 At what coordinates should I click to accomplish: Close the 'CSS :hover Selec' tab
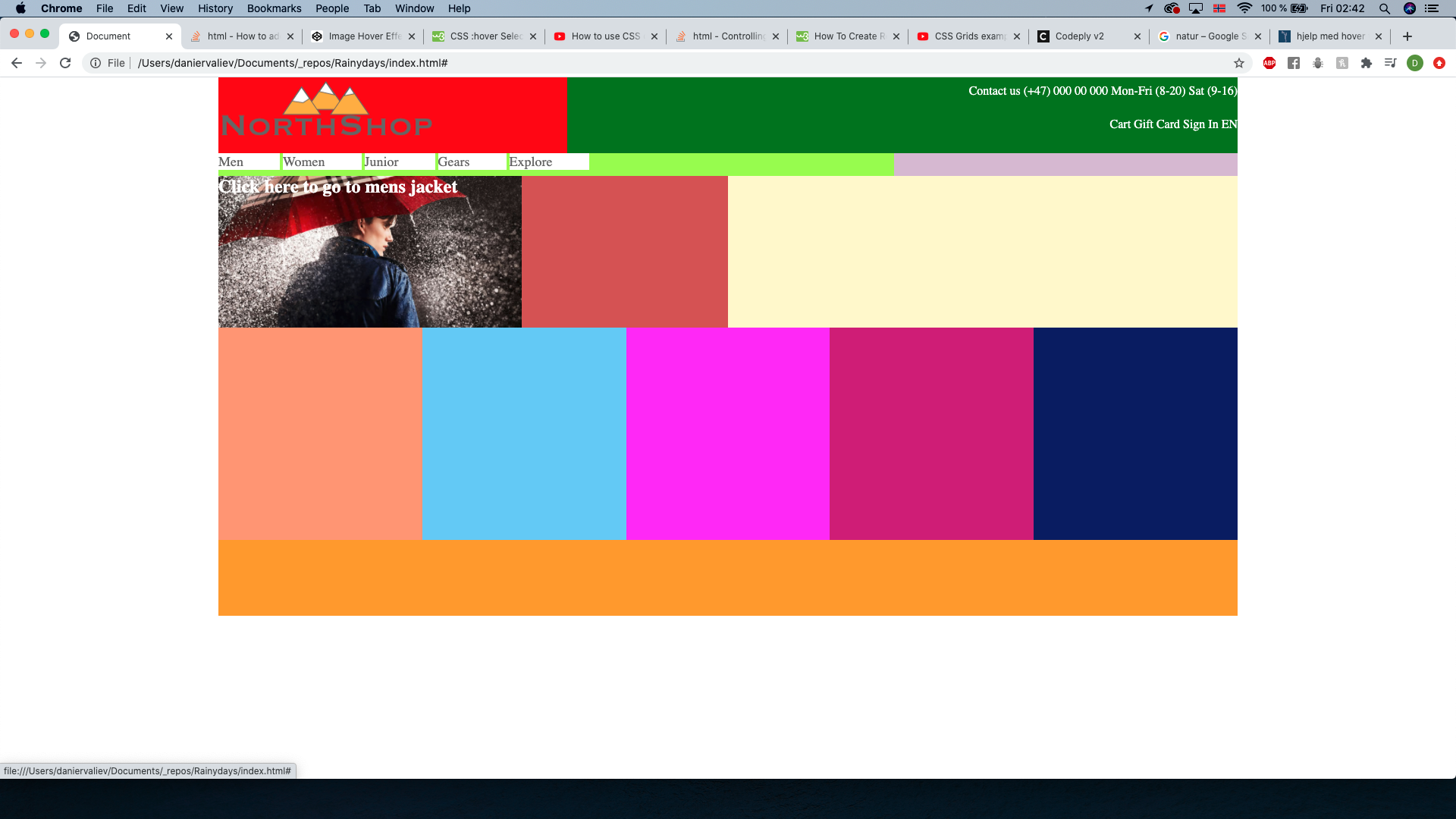point(533,36)
